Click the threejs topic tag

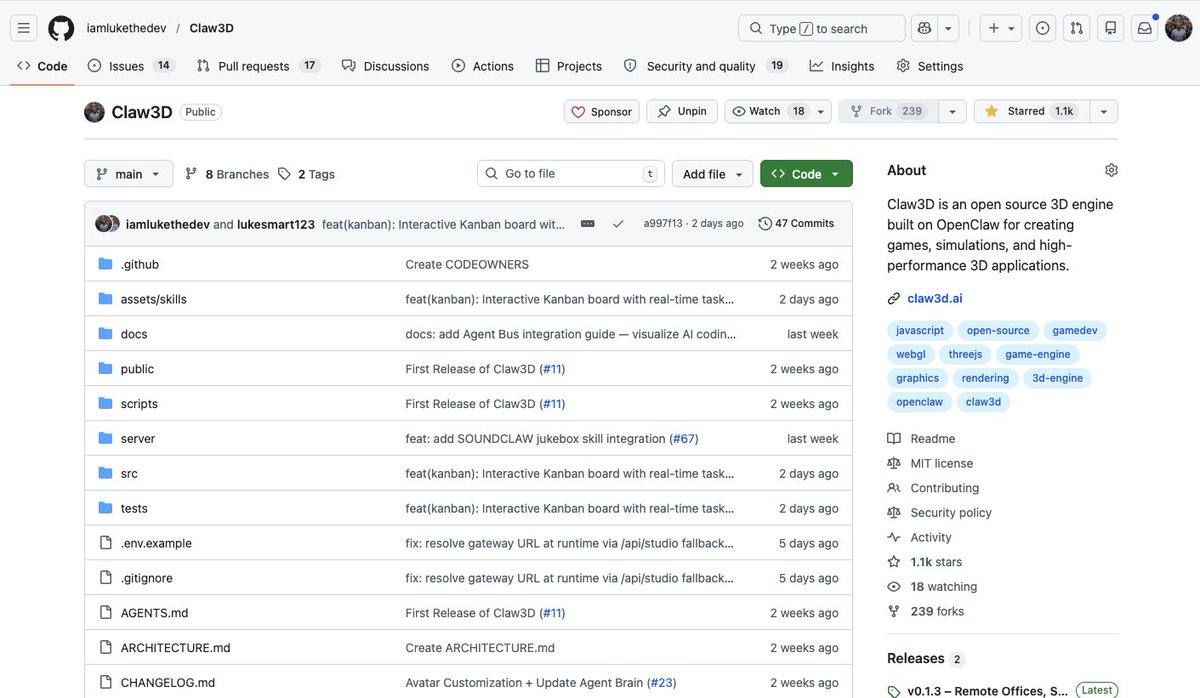pyautogui.click(x=965, y=354)
